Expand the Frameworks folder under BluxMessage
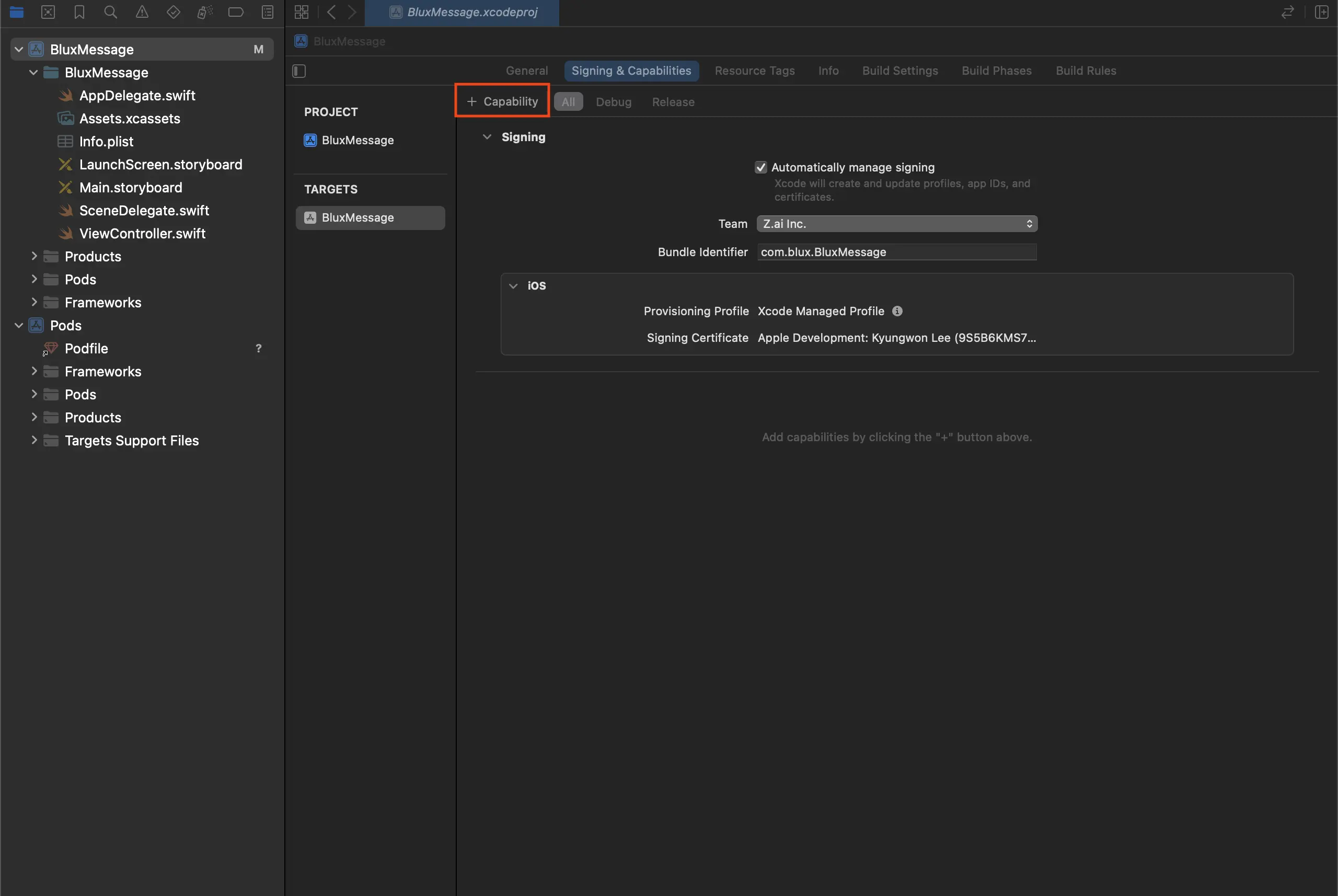This screenshot has width=1338, height=896. tap(33, 302)
